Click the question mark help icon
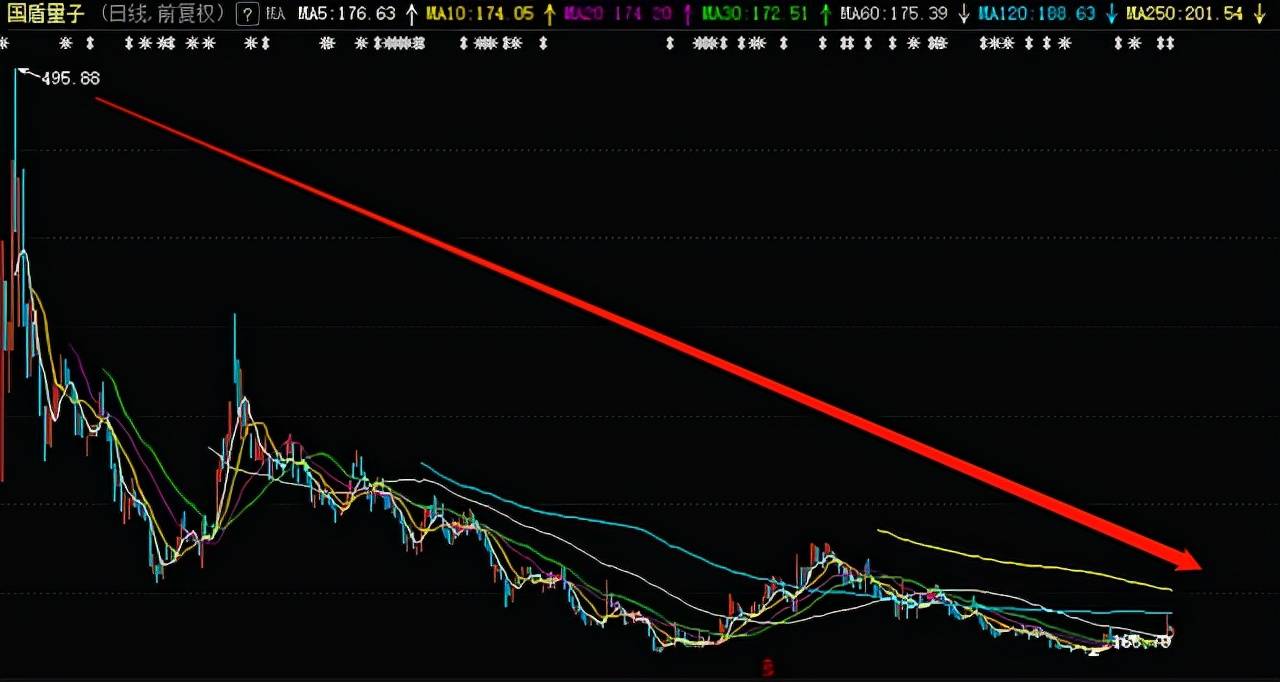 point(246,15)
